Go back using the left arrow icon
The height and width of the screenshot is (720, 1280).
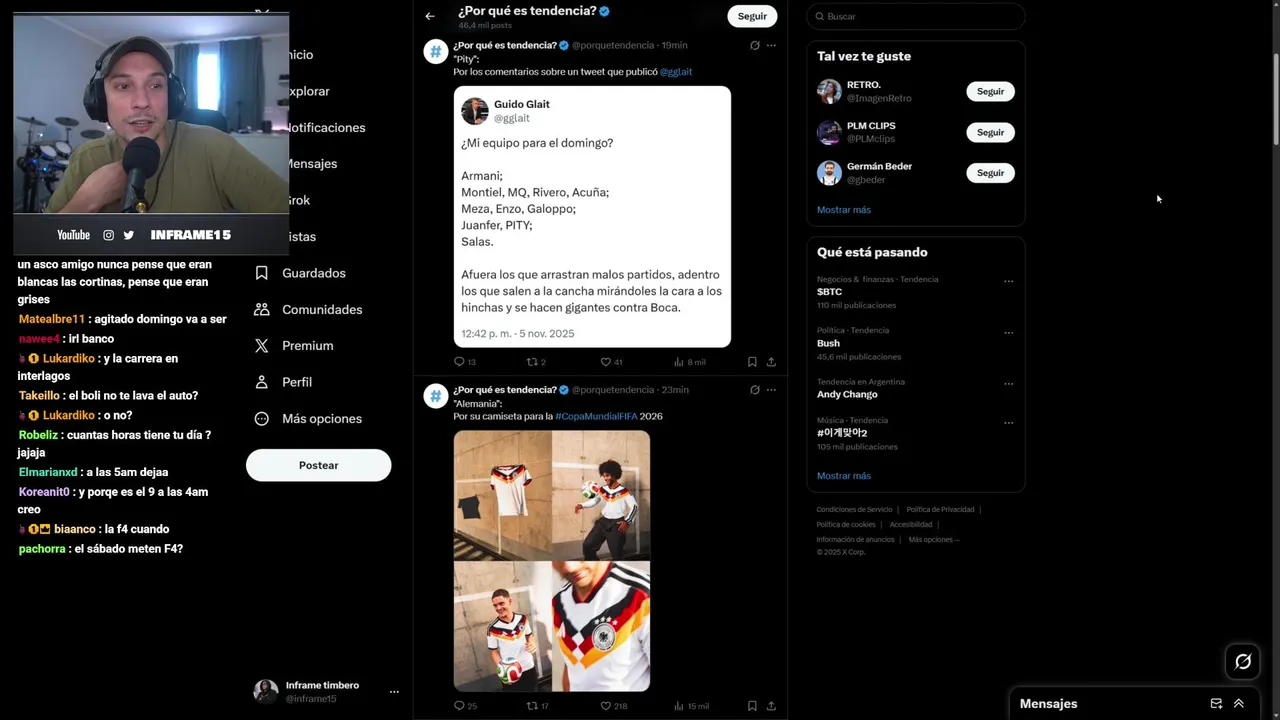coord(430,16)
